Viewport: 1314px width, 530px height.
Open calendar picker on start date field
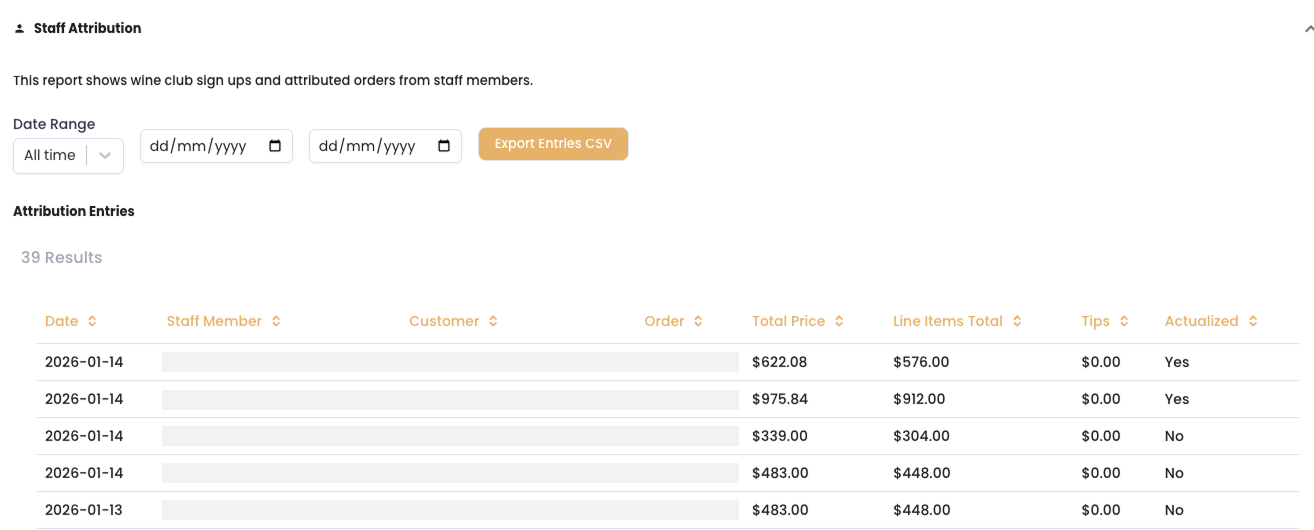click(275, 146)
